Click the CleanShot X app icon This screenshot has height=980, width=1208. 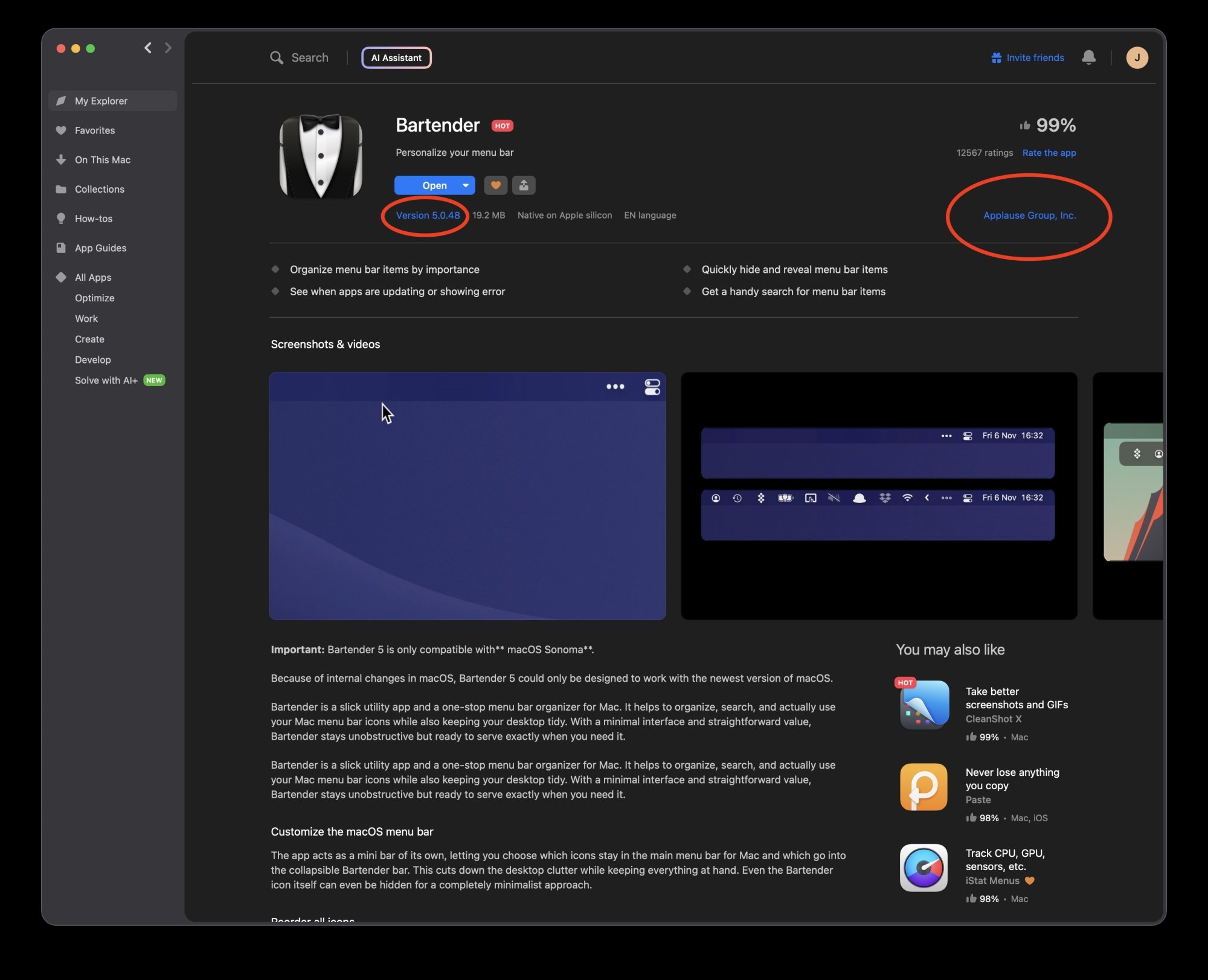point(924,705)
